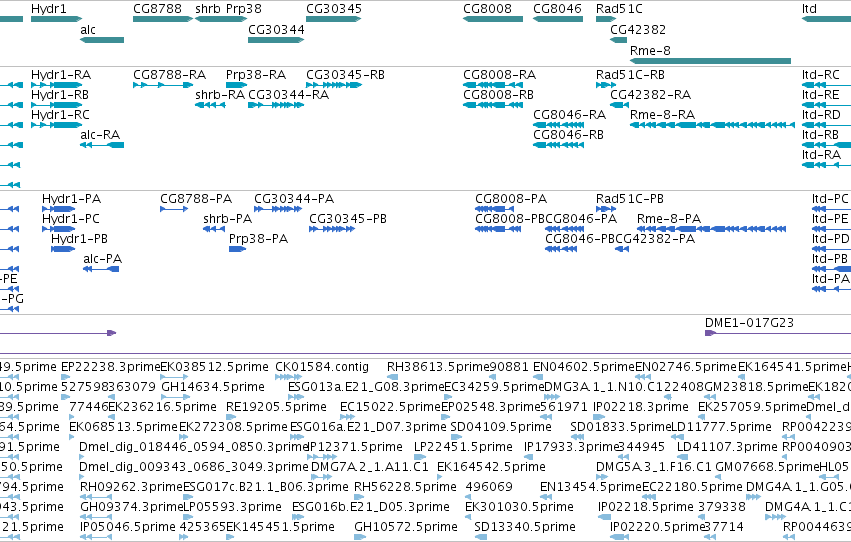Select the Hydr1-RC transcript
This screenshot has height=542, width=851.
(56, 125)
